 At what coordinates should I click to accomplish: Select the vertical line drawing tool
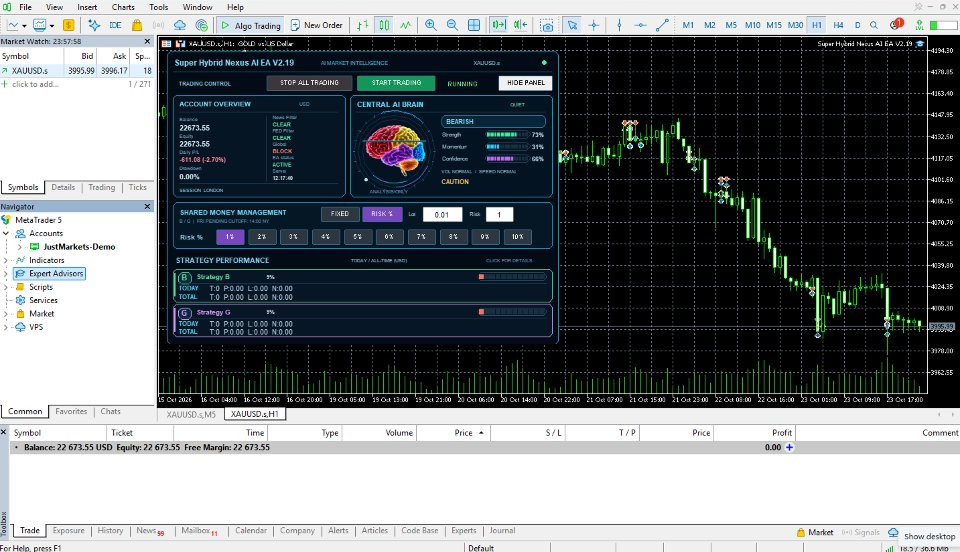point(619,25)
